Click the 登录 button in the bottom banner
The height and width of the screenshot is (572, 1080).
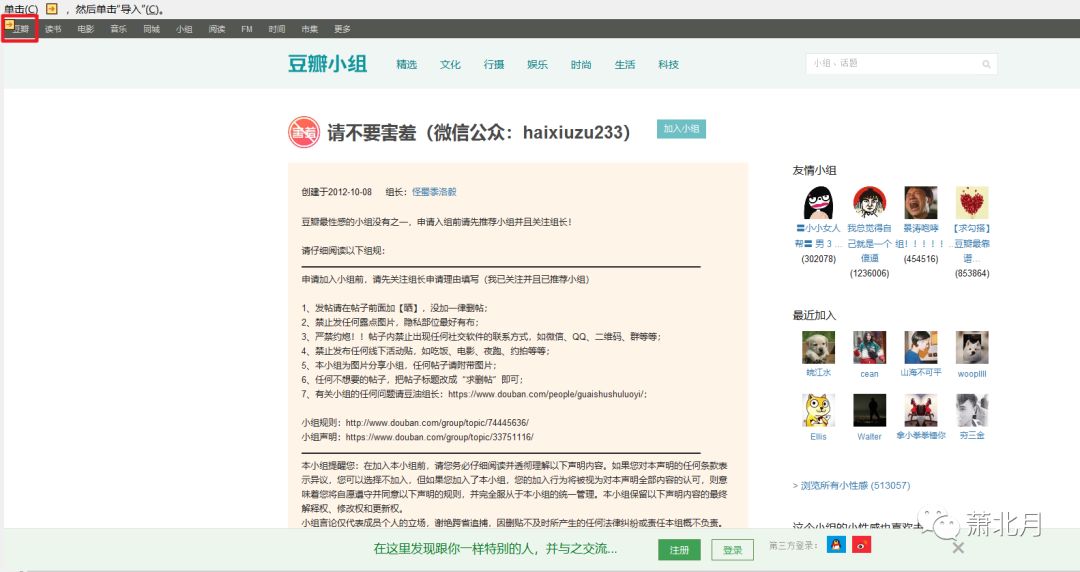pos(733,549)
